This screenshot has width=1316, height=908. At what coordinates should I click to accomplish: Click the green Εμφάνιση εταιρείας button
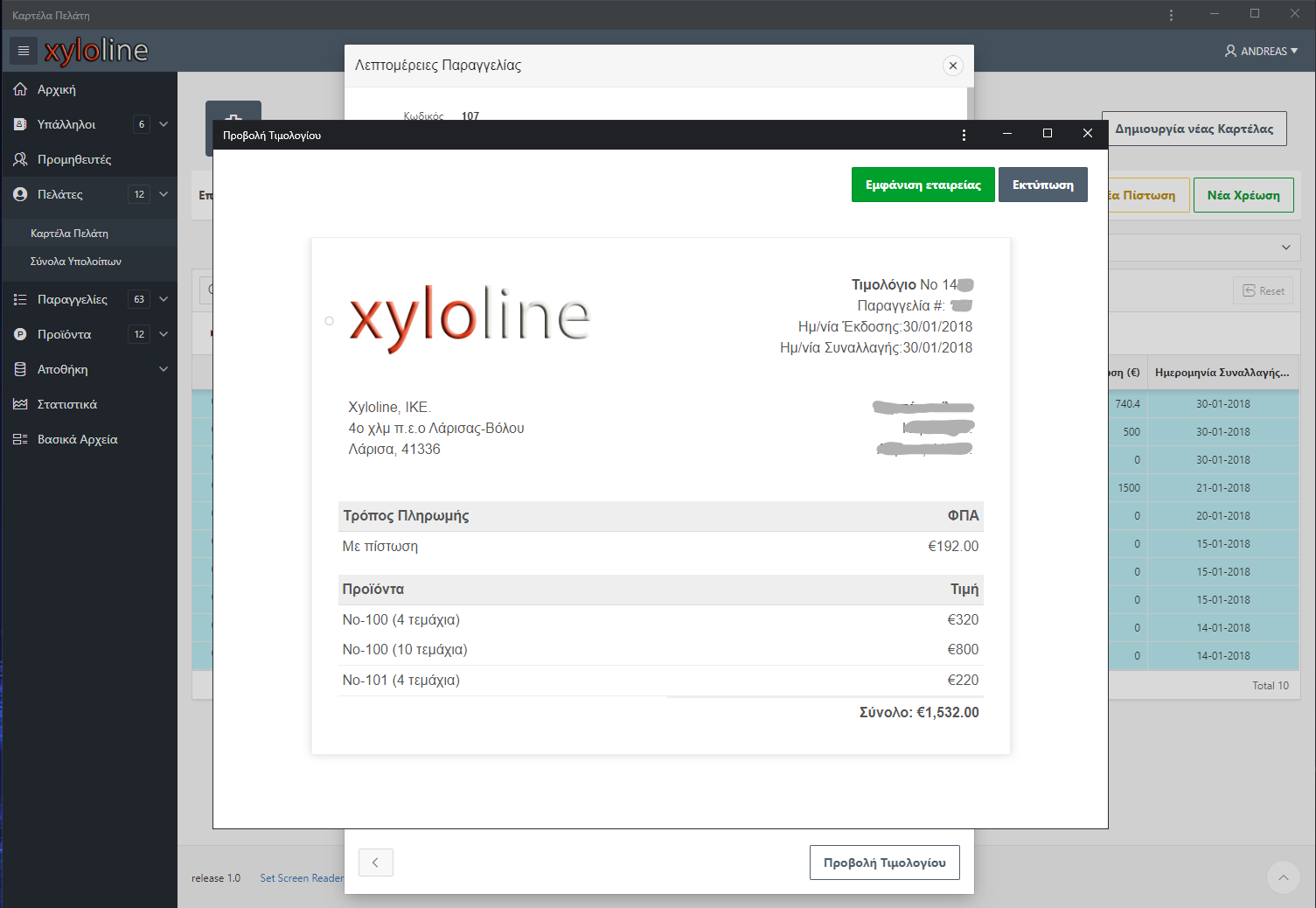coord(923,185)
